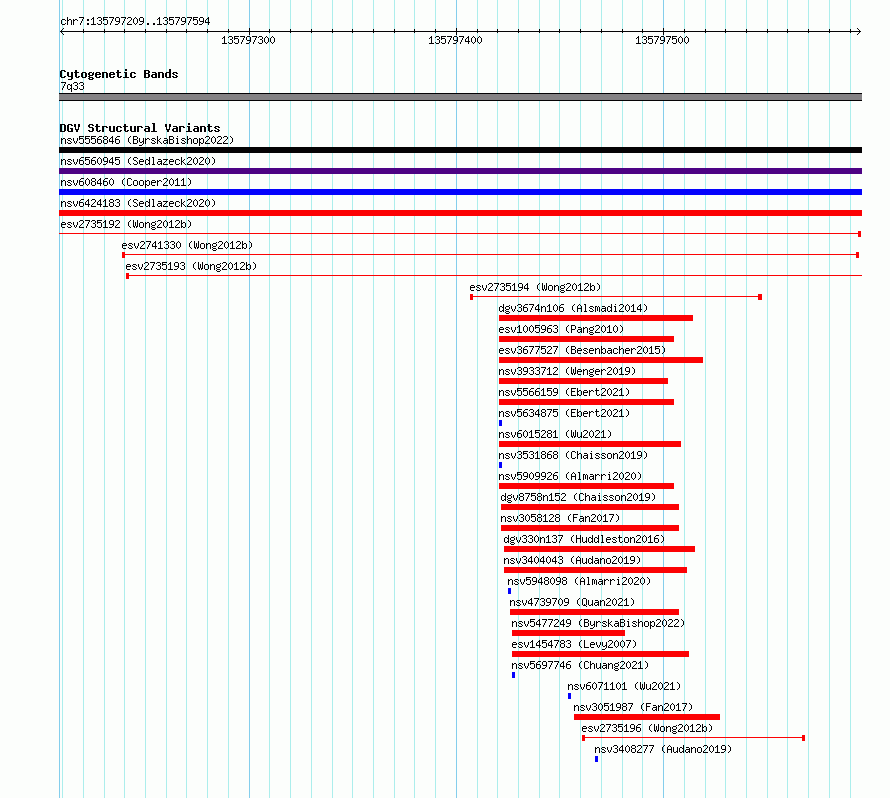
Task: Open nsv3933712 (Wenger2019) label
Action: coord(567,371)
